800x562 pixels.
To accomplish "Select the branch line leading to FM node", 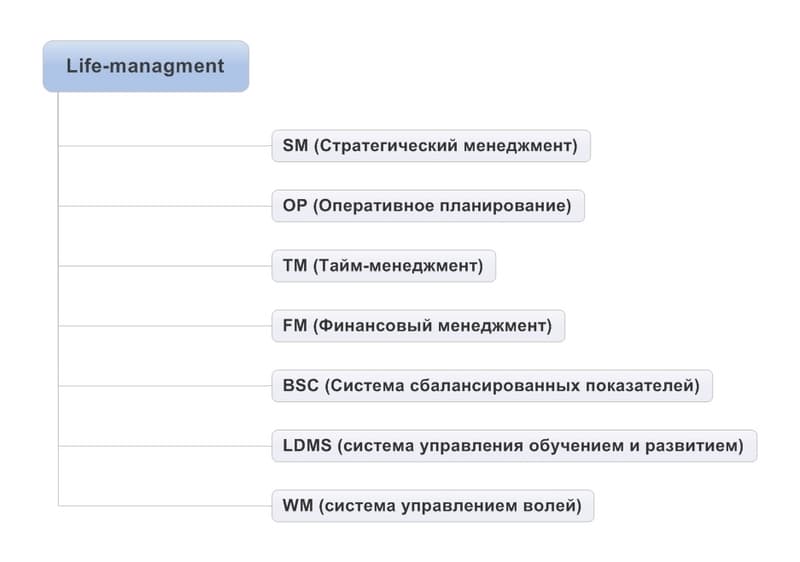I will coord(165,326).
